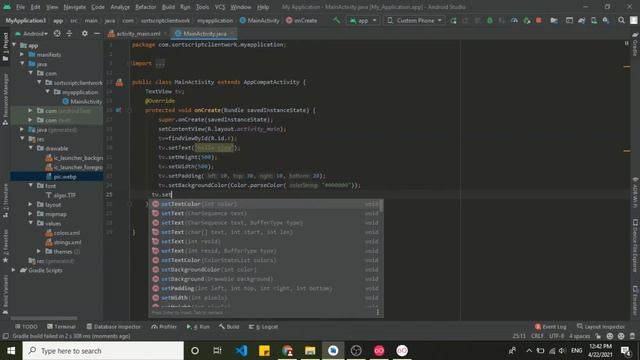Select MainActivity in project tree
Image resolution: width=640 pixels, height=360 pixels.
(x=82, y=101)
